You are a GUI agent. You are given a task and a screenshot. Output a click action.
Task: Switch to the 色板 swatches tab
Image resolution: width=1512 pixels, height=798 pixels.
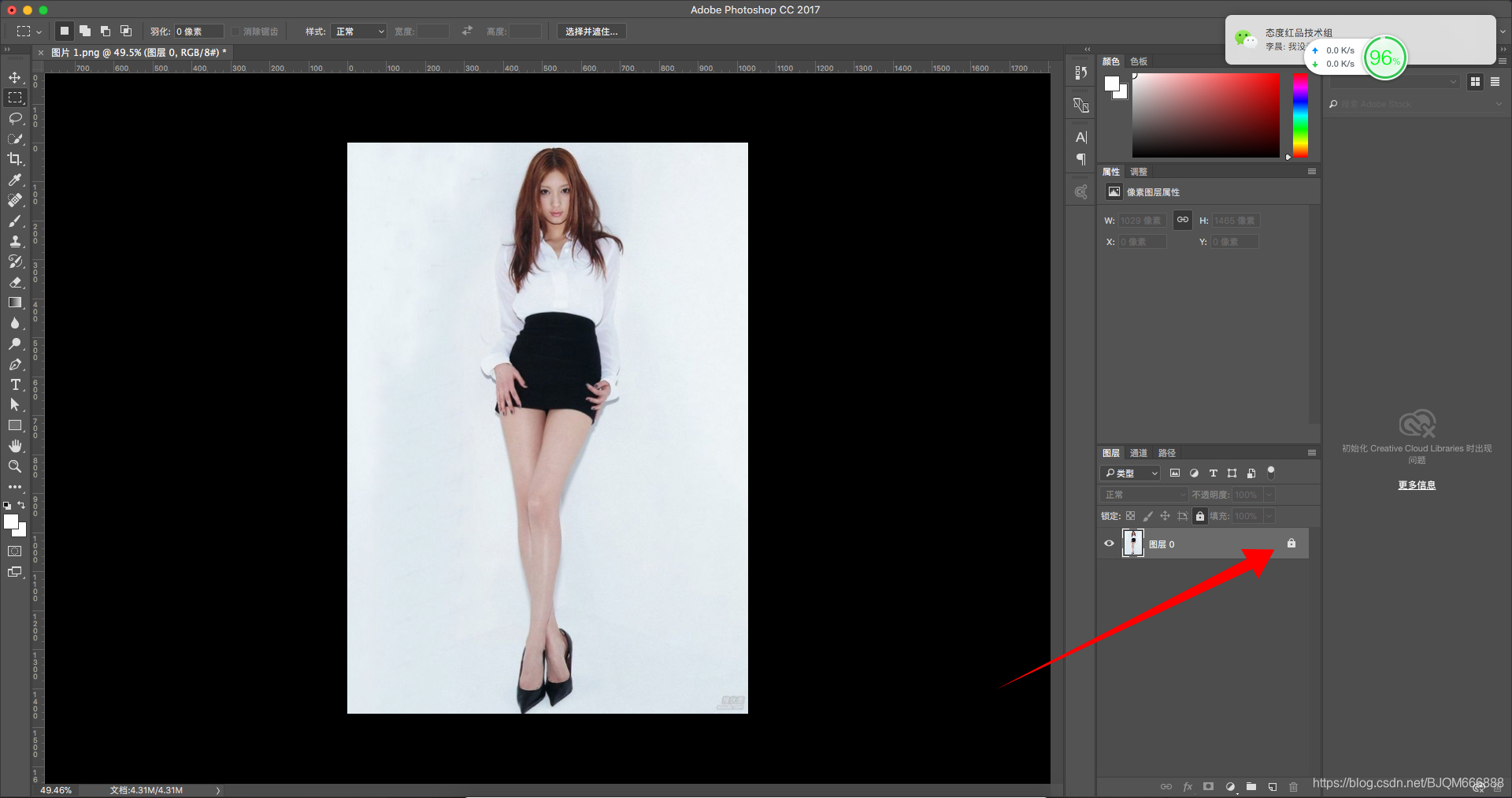click(1139, 61)
